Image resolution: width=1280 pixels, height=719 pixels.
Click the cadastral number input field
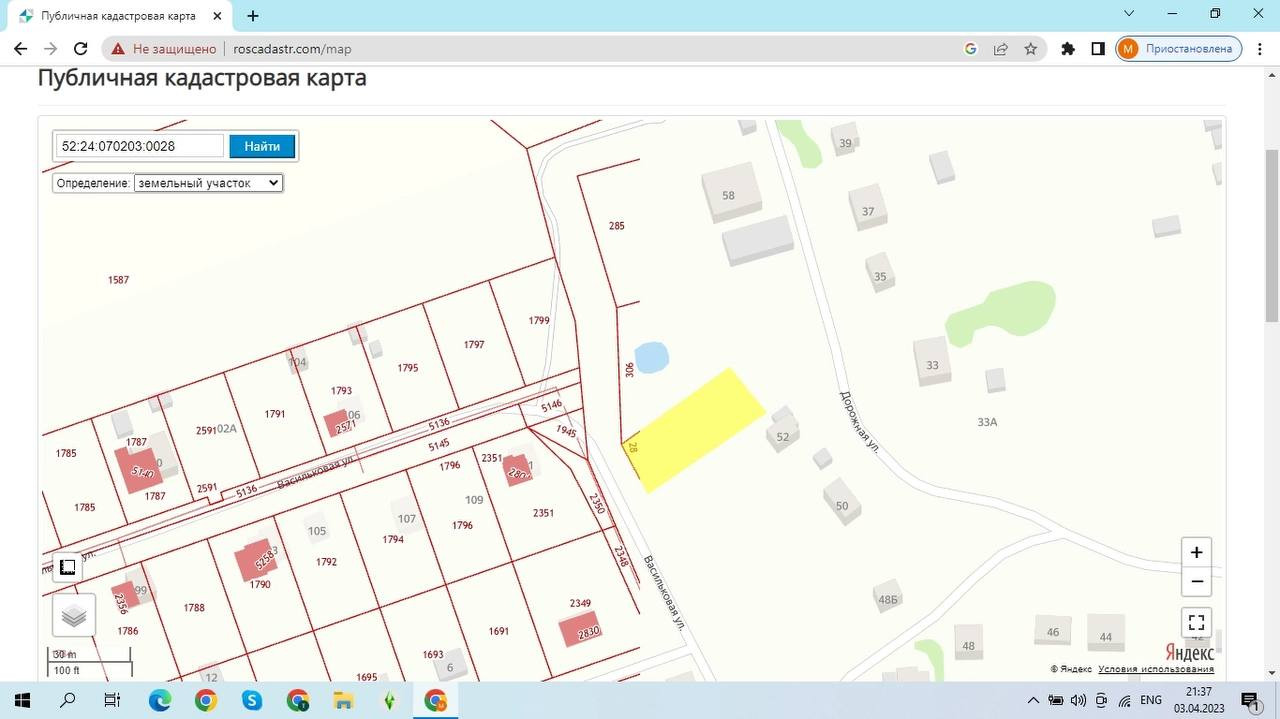coord(139,146)
